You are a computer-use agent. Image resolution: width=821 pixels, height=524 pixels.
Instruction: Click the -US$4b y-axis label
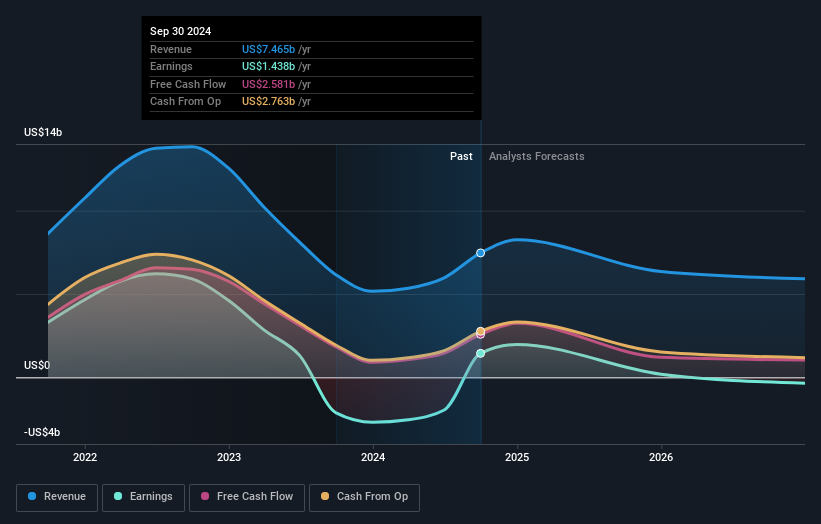tap(42, 432)
